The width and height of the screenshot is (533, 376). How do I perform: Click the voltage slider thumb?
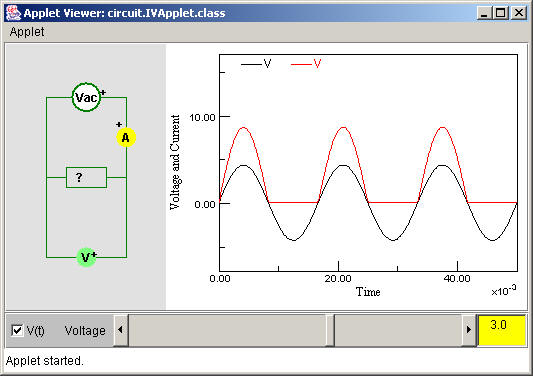coord(329,330)
